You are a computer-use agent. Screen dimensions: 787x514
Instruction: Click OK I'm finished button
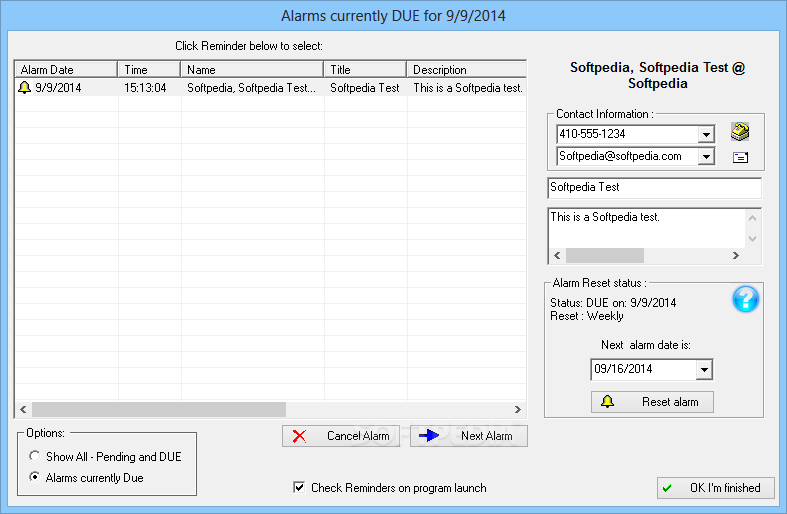pos(716,487)
